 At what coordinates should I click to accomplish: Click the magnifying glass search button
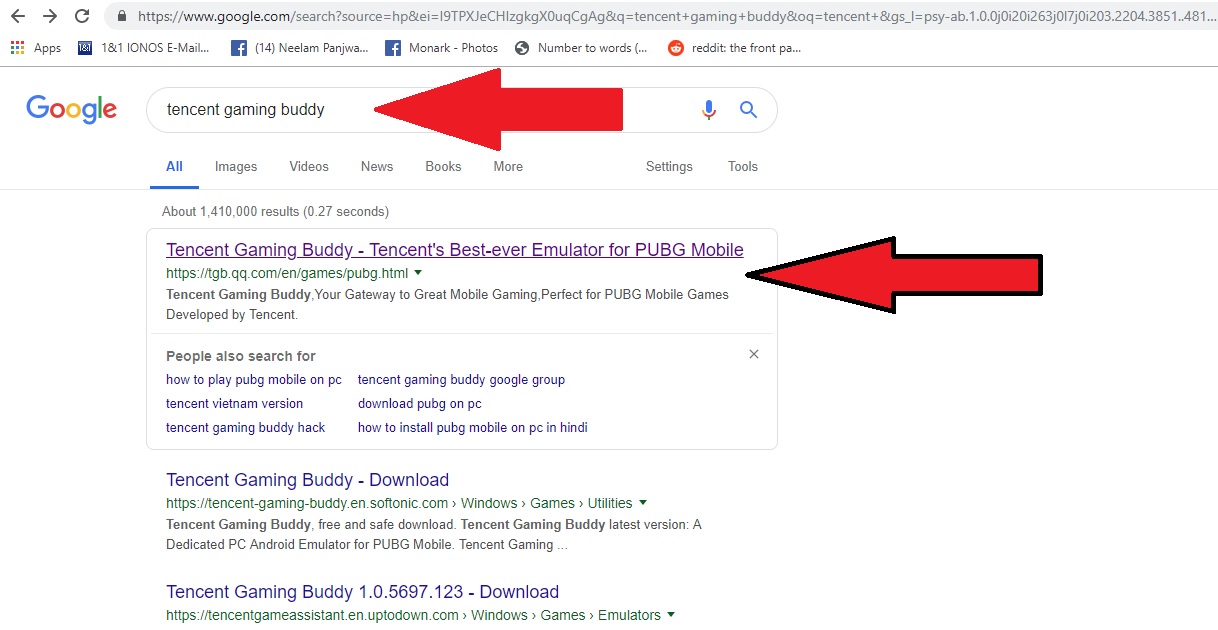point(748,110)
